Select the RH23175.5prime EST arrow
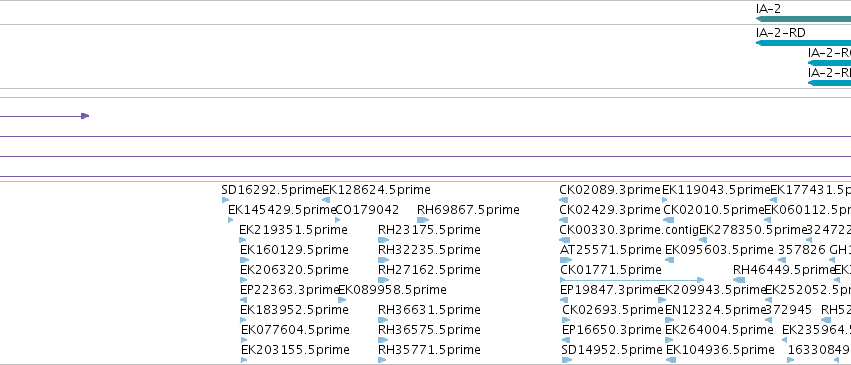851x365 pixels. [384, 240]
